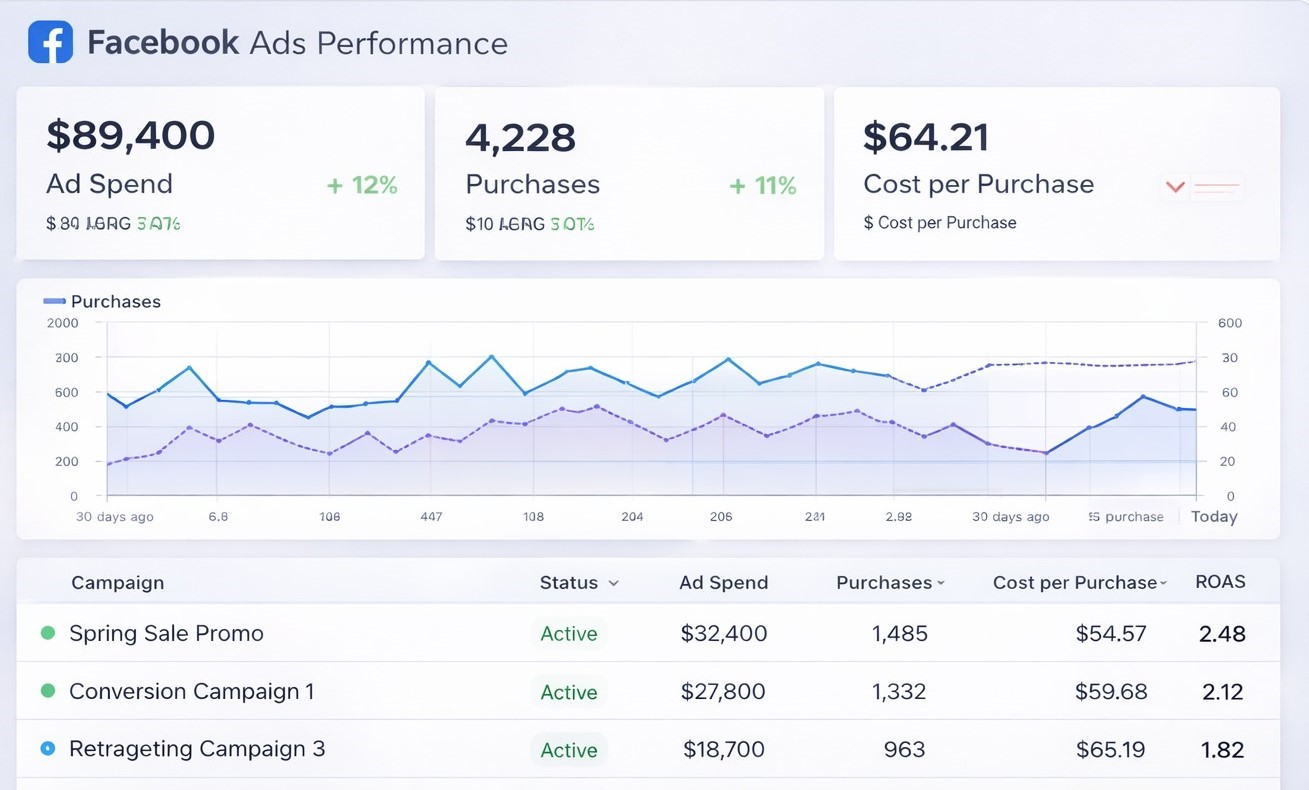This screenshot has height=790, width=1309.
Task: Select the Ad Spend column header
Action: pyautogui.click(x=723, y=583)
